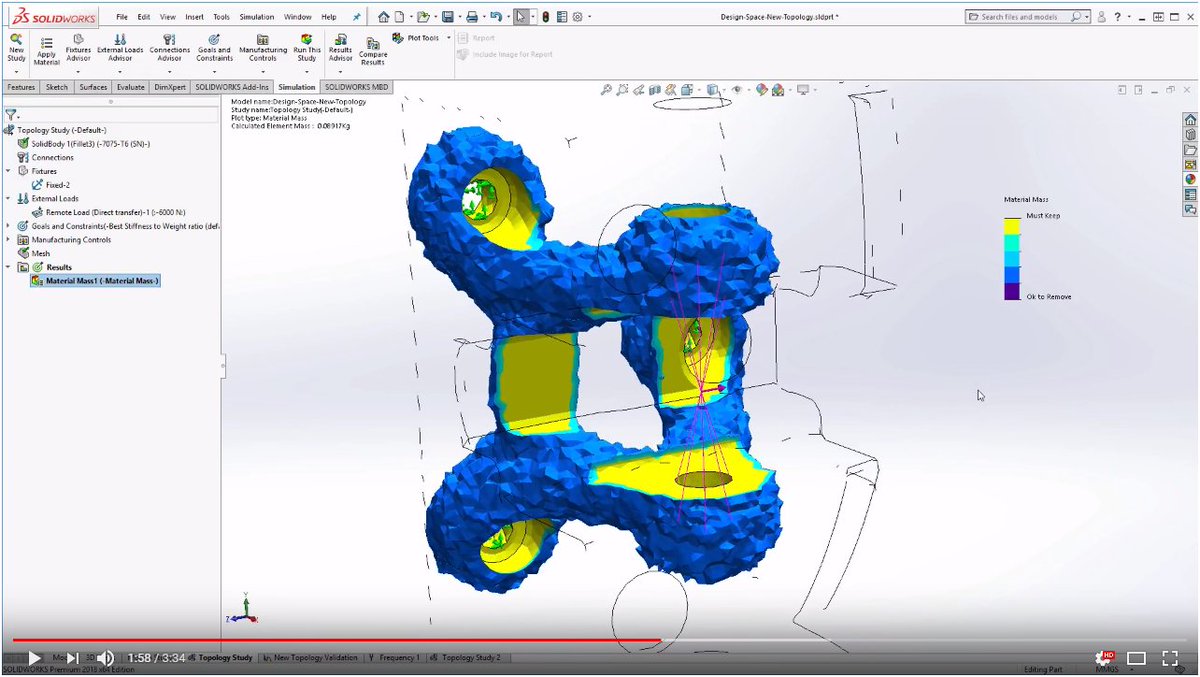
Task: Switch to the Features tab
Action: [21, 87]
